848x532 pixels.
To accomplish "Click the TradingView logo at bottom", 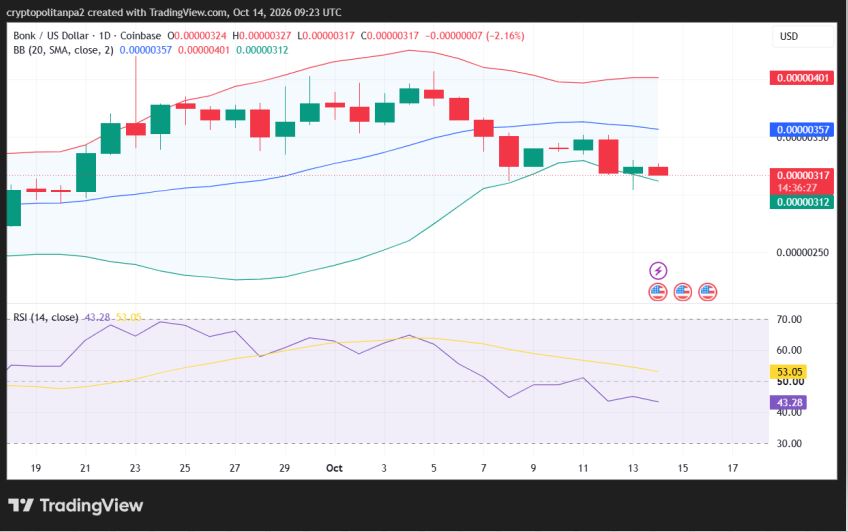I will [76, 506].
